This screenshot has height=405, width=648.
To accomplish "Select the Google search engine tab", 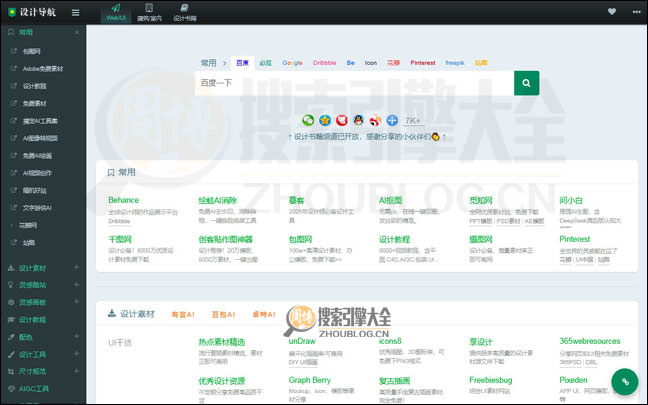I will point(292,63).
